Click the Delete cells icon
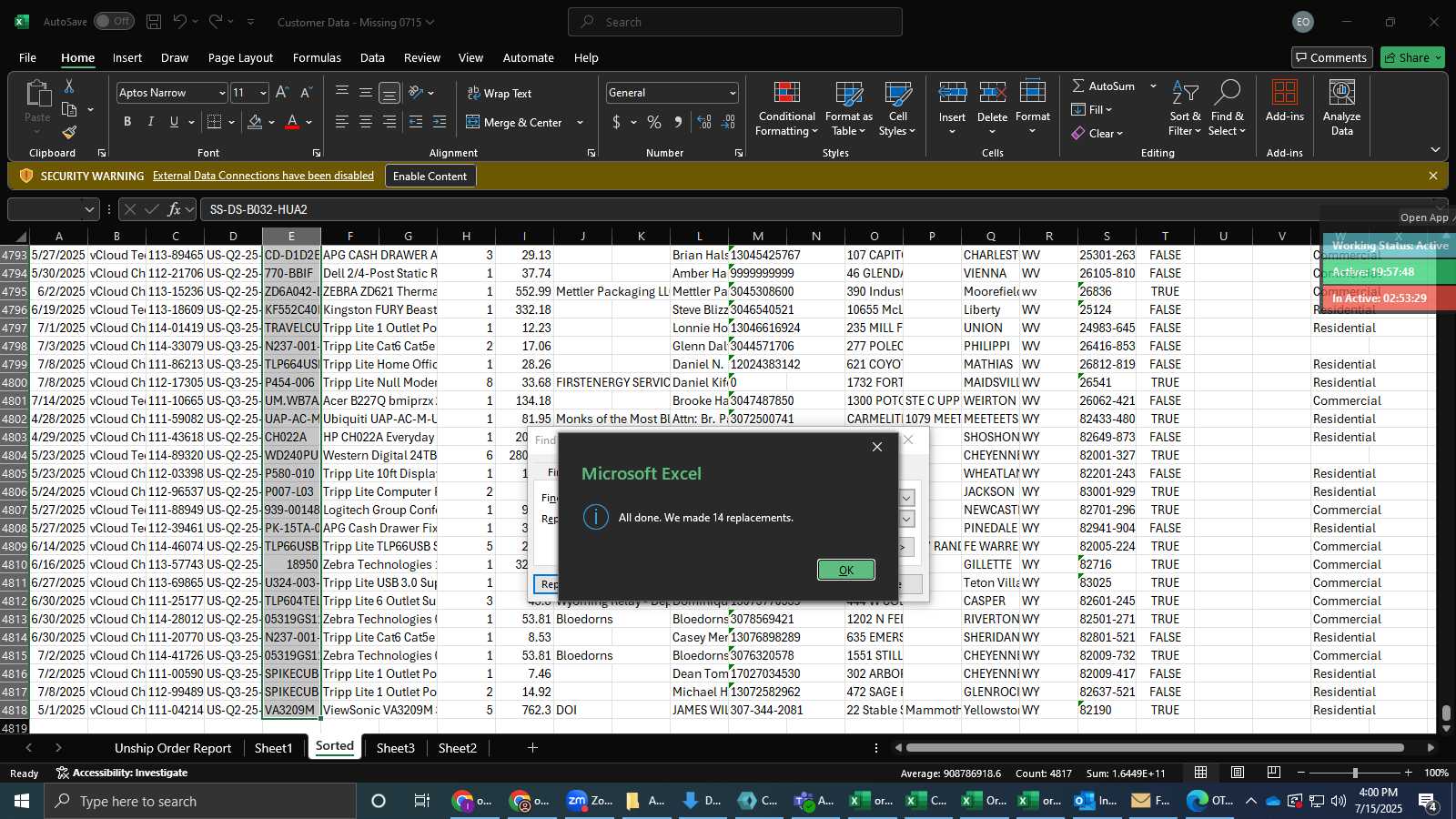Viewport: 1456px width, 819px height. click(x=992, y=93)
